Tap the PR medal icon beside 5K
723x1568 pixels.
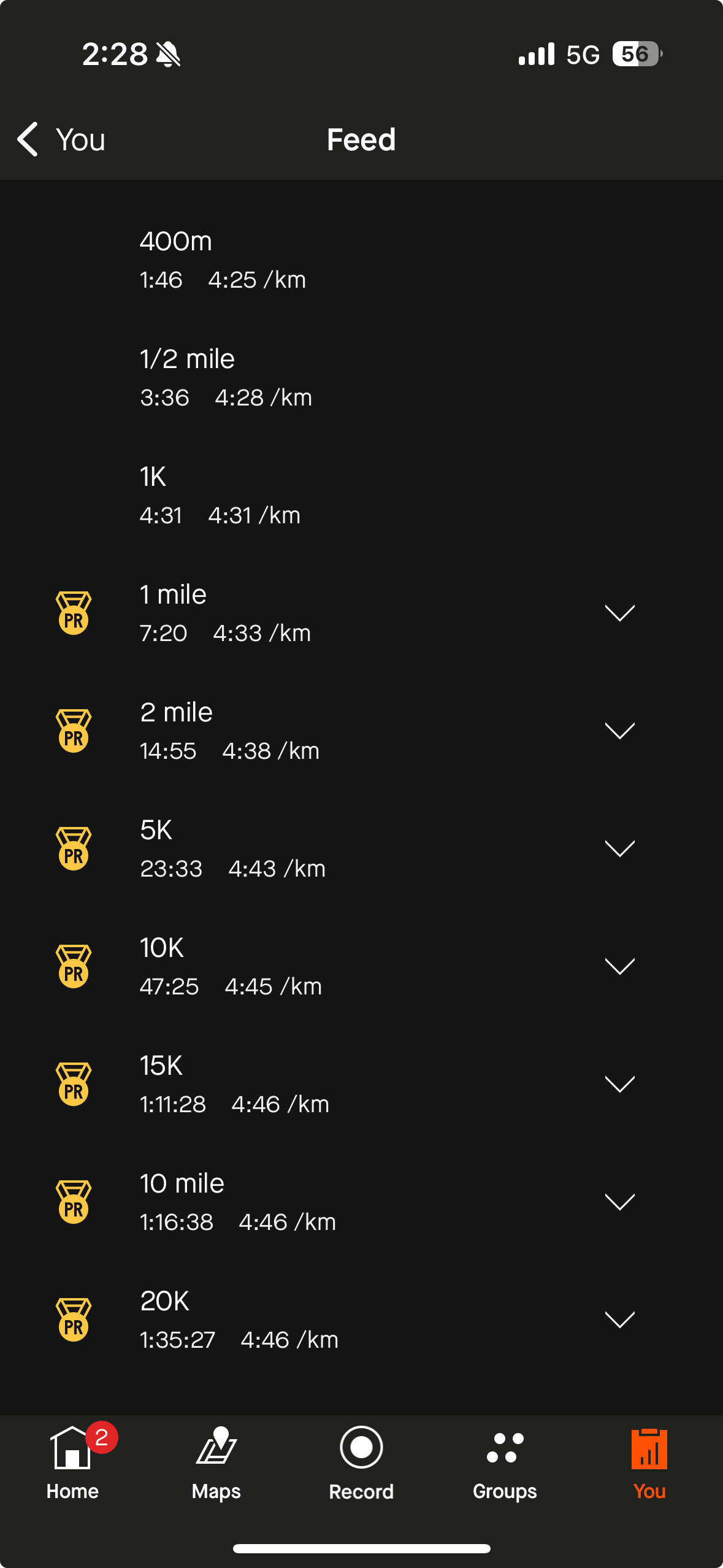tap(74, 848)
